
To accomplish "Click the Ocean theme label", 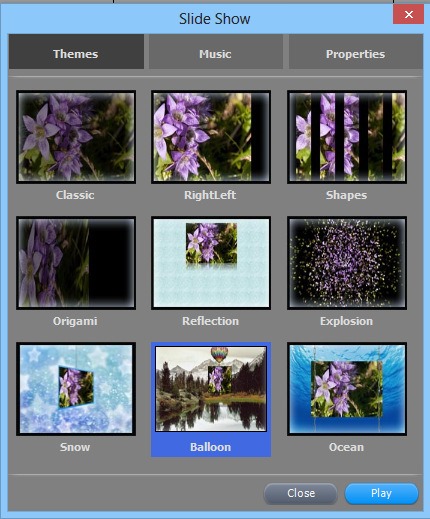I will point(346,447).
